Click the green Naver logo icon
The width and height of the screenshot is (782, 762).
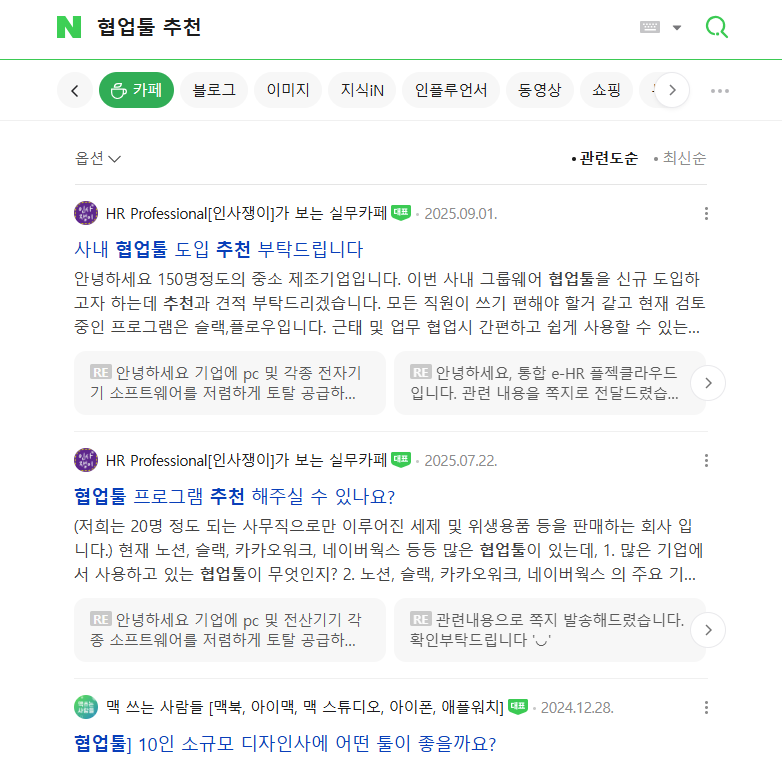click(x=69, y=27)
